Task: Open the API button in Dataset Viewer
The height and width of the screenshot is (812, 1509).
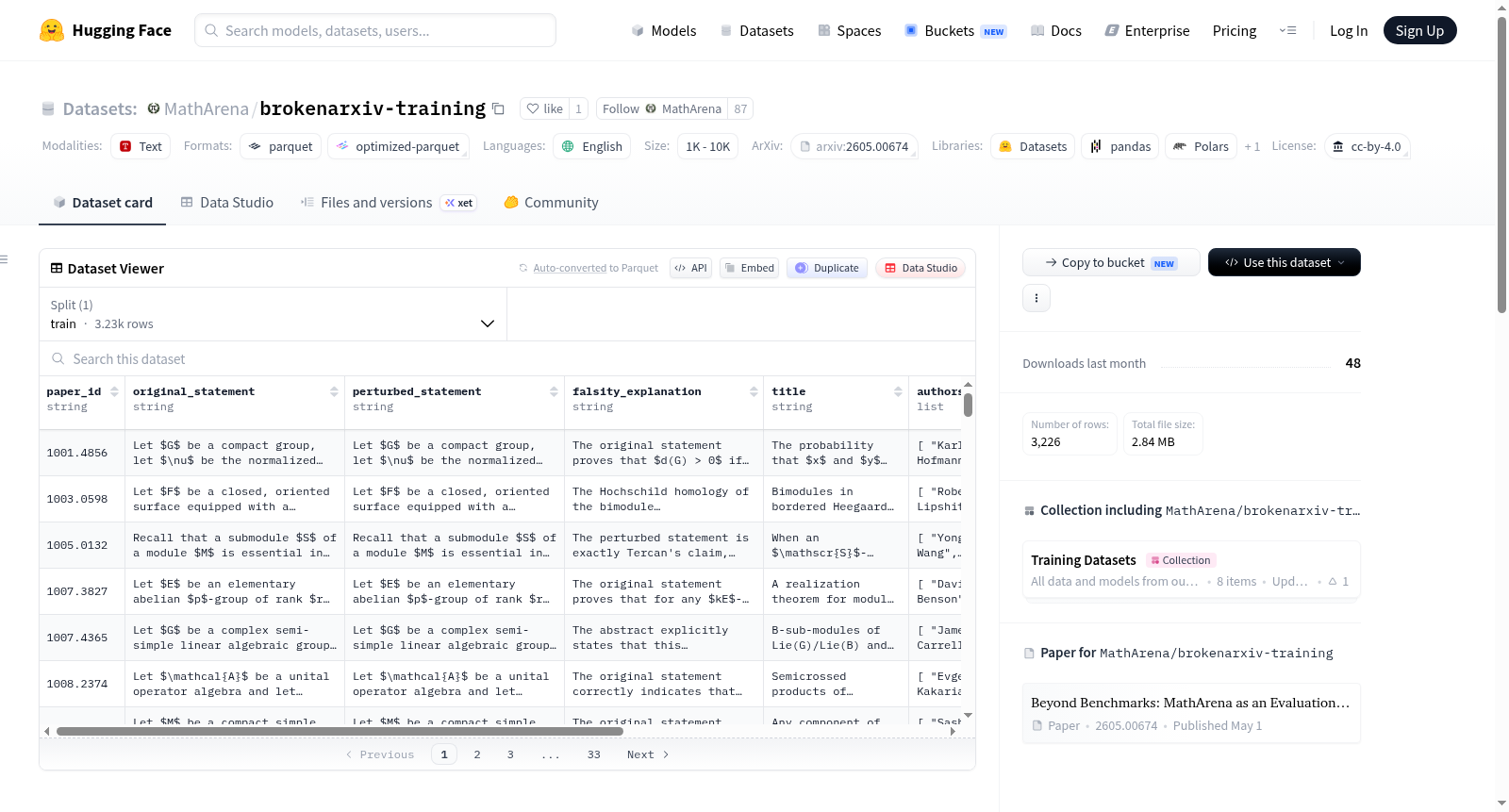Action: (691, 268)
